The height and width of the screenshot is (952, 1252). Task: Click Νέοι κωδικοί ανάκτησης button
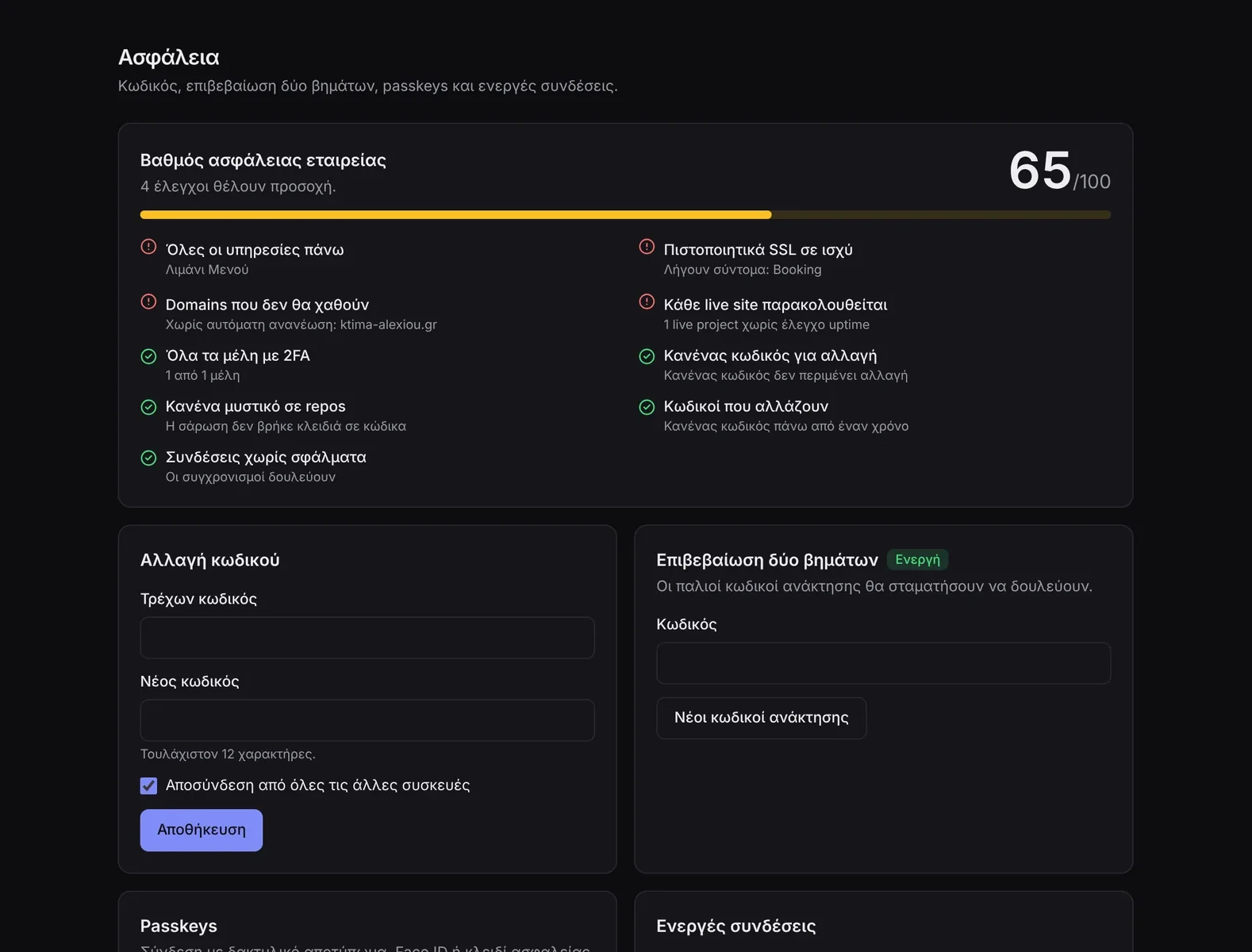click(762, 718)
